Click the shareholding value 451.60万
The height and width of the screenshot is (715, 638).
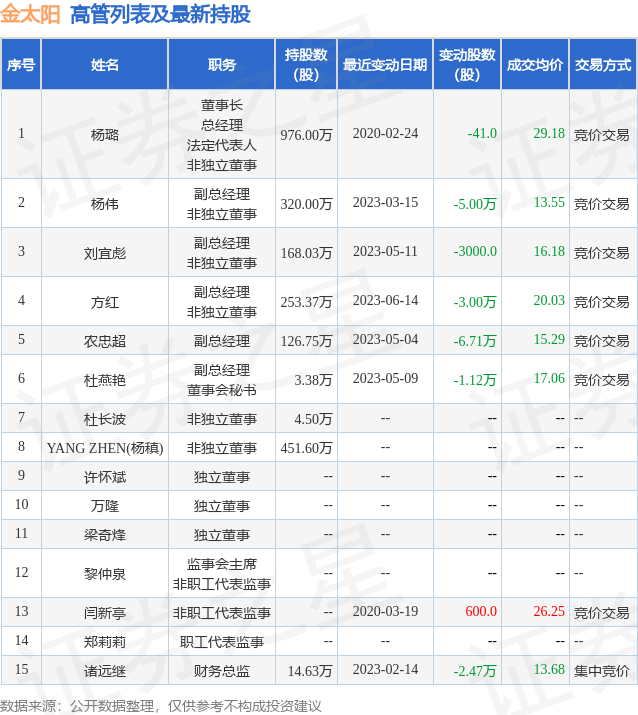[x=306, y=448]
